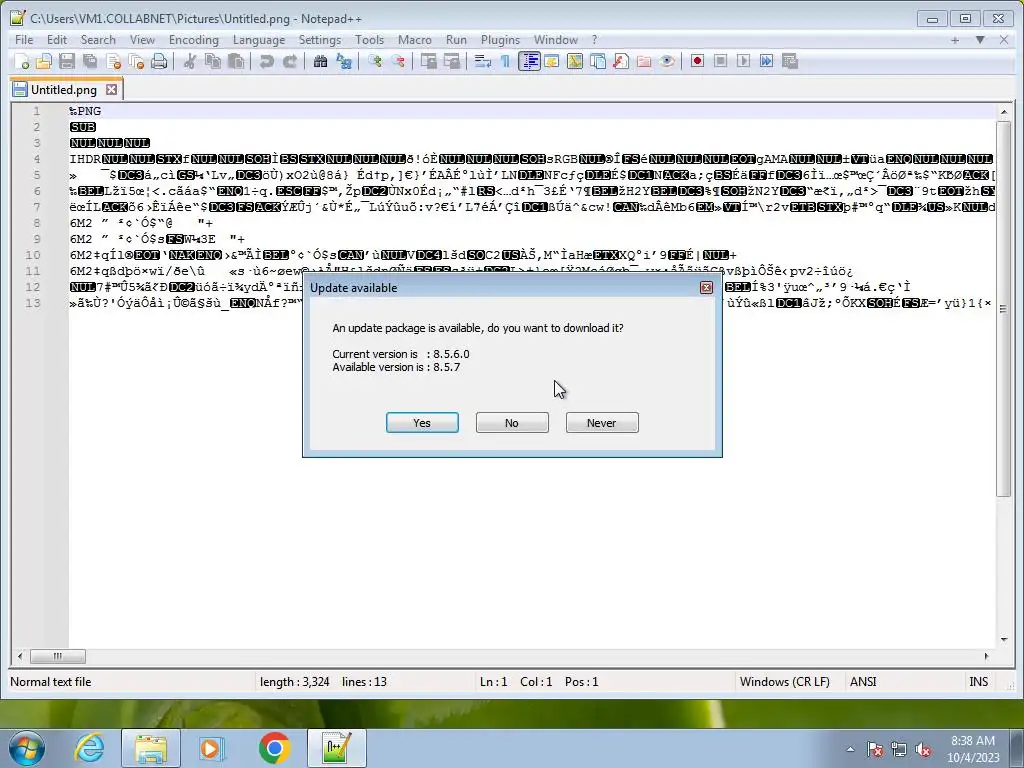Open the Edit menu
The image size is (1024, 768).
pyautogui.click(x=57, y=40)
